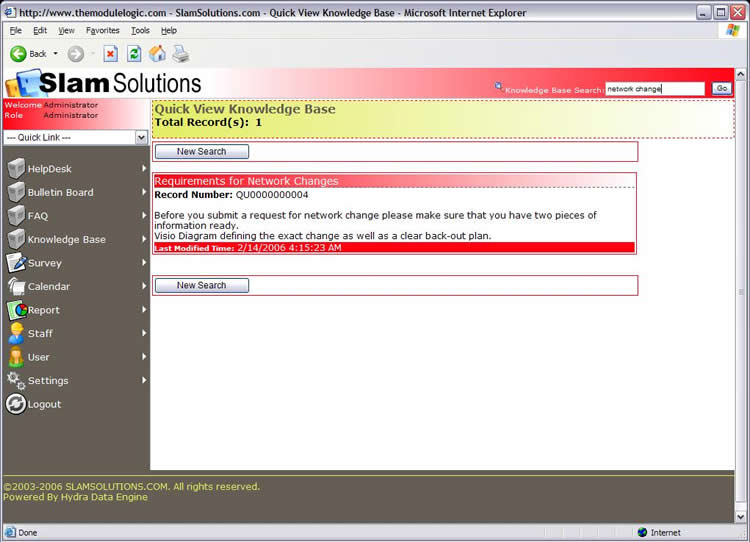
Task: Click the Knowledge Base Search input field
Action: (x=655, y=89)
